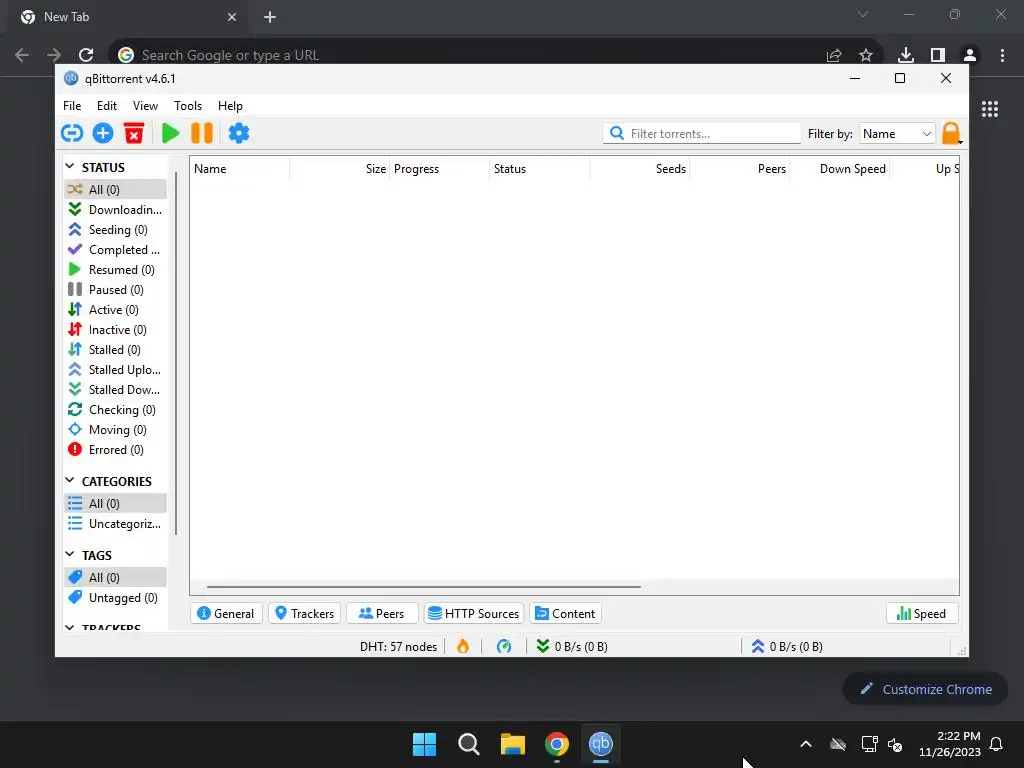Image resolution: width=1024 pixels, height=768 pixels.
Task: Select the Active (0) filter
Action: coord(116,310)
